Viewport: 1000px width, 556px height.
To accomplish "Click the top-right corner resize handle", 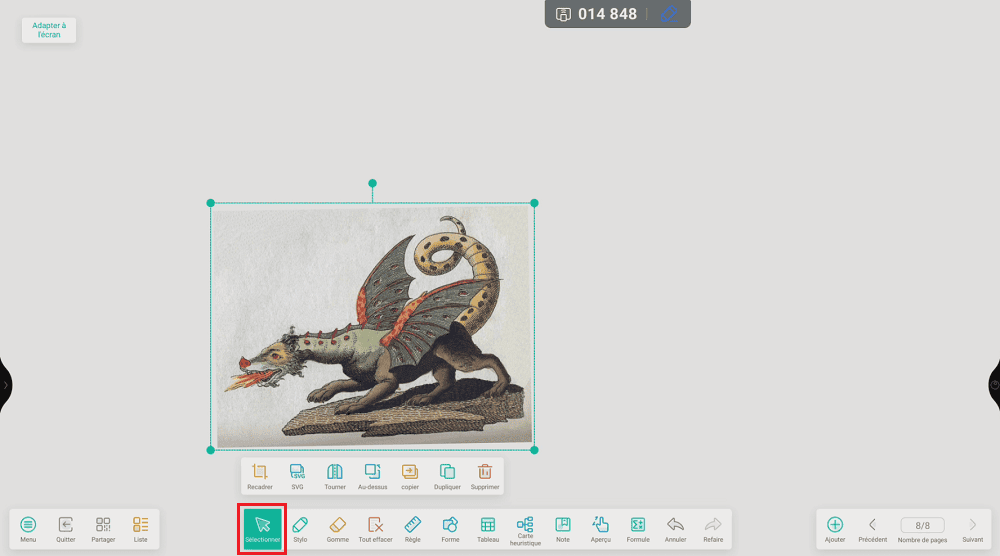I will coord(534,203).
